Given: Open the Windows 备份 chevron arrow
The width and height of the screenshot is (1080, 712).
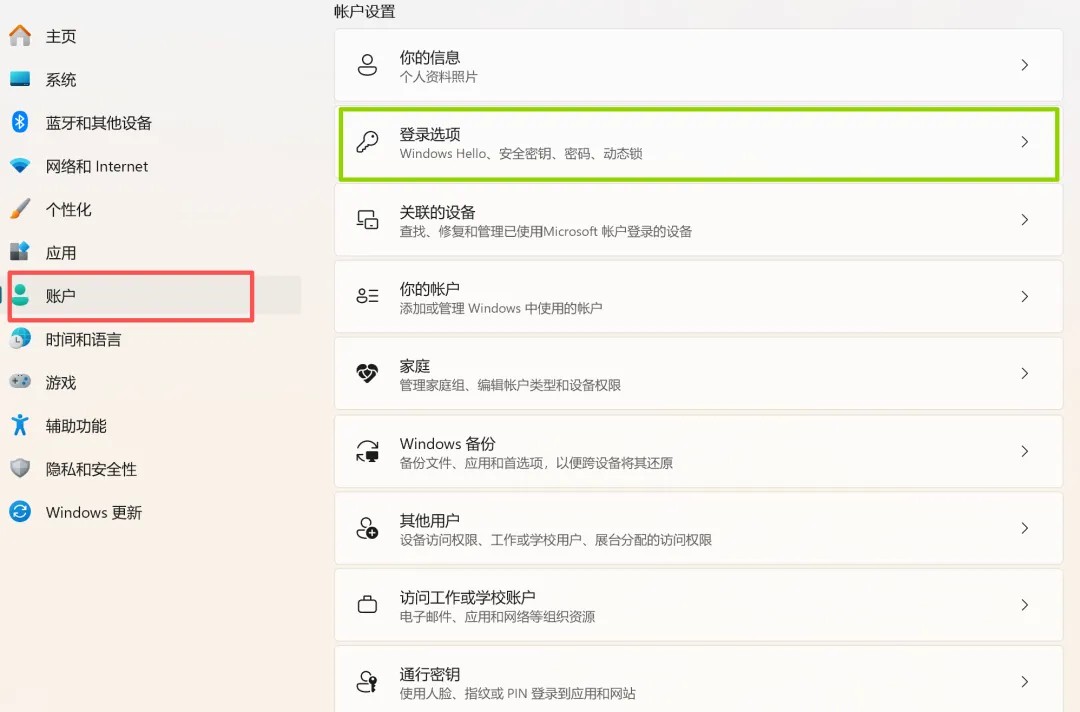Looking at the screenshot, I should click(x=1025, y=451).
